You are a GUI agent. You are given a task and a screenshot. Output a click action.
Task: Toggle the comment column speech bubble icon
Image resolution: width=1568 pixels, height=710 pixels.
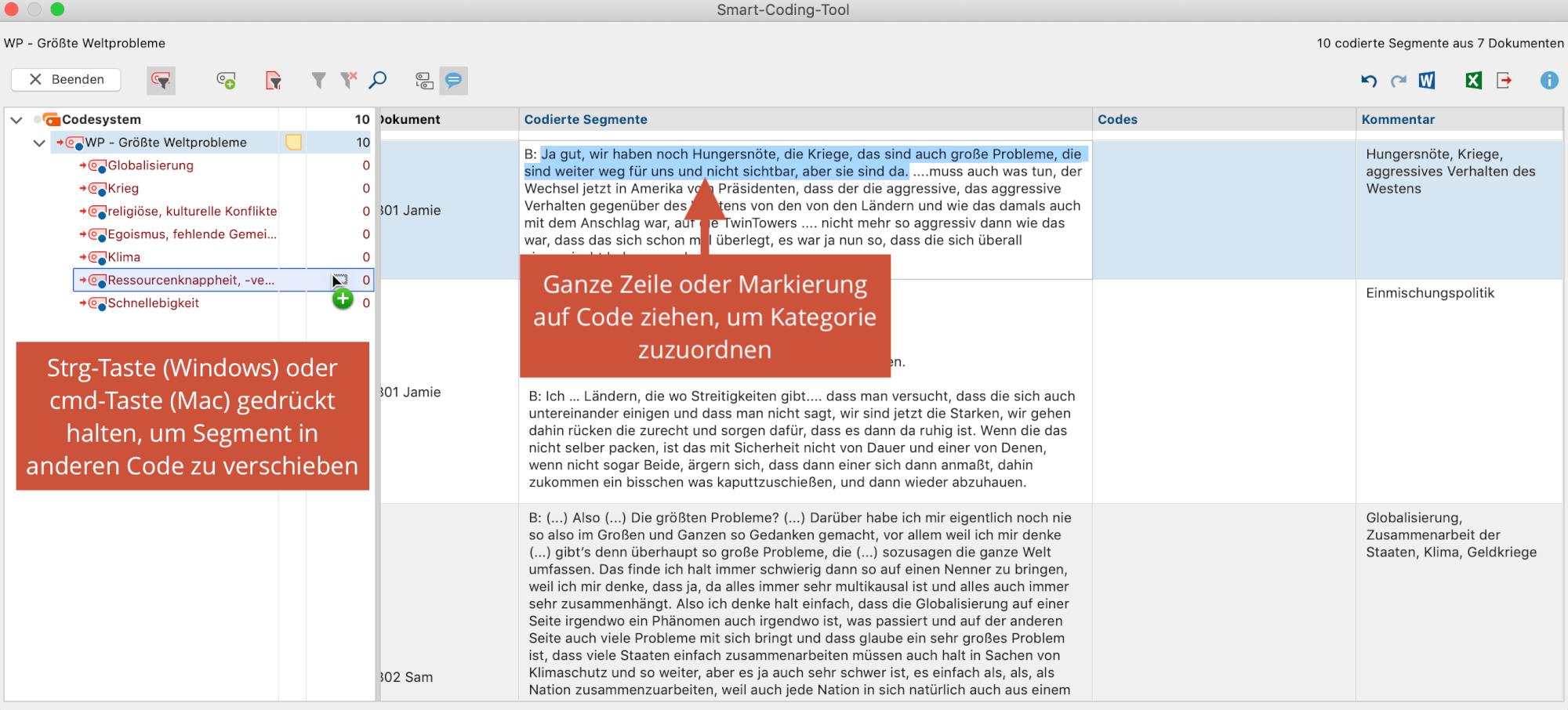tap(453, 80)
